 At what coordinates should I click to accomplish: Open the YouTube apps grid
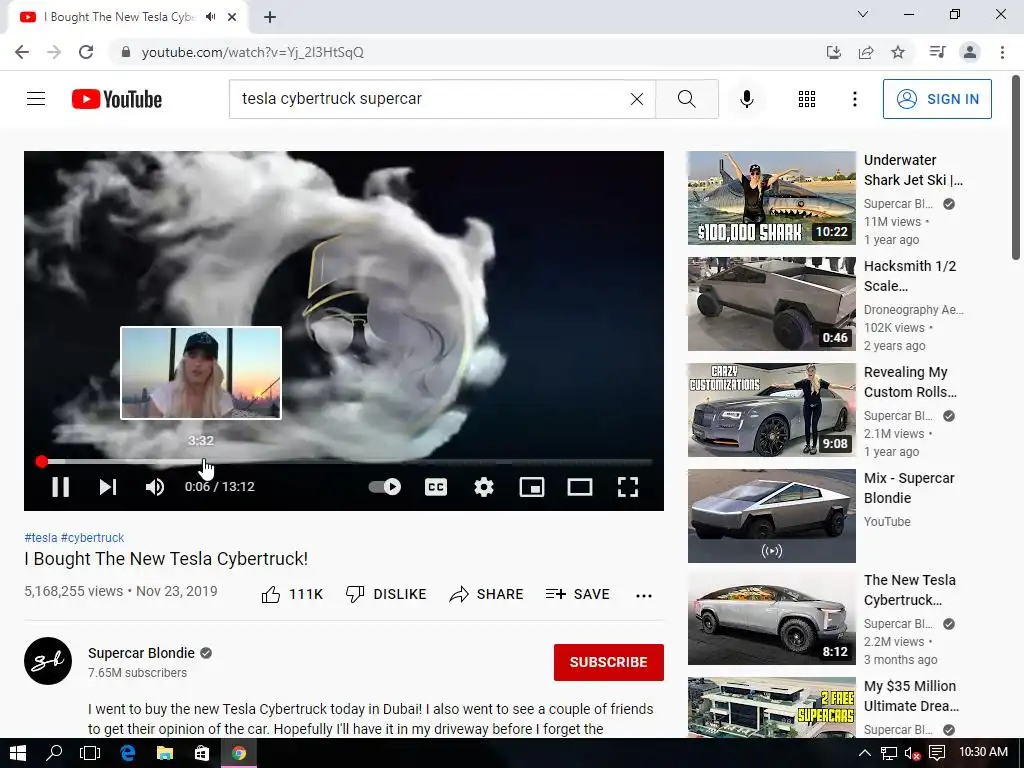tap(807, 99)
